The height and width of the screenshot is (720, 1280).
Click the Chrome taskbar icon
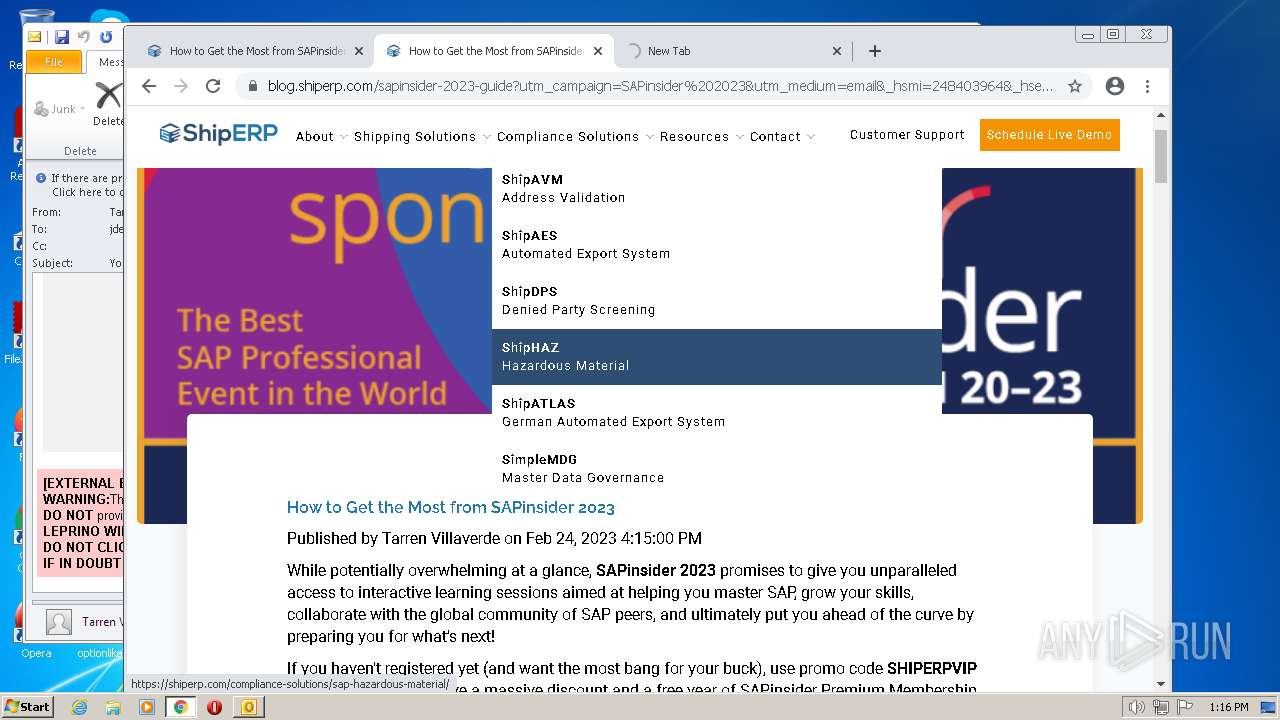tap(180, 707)
